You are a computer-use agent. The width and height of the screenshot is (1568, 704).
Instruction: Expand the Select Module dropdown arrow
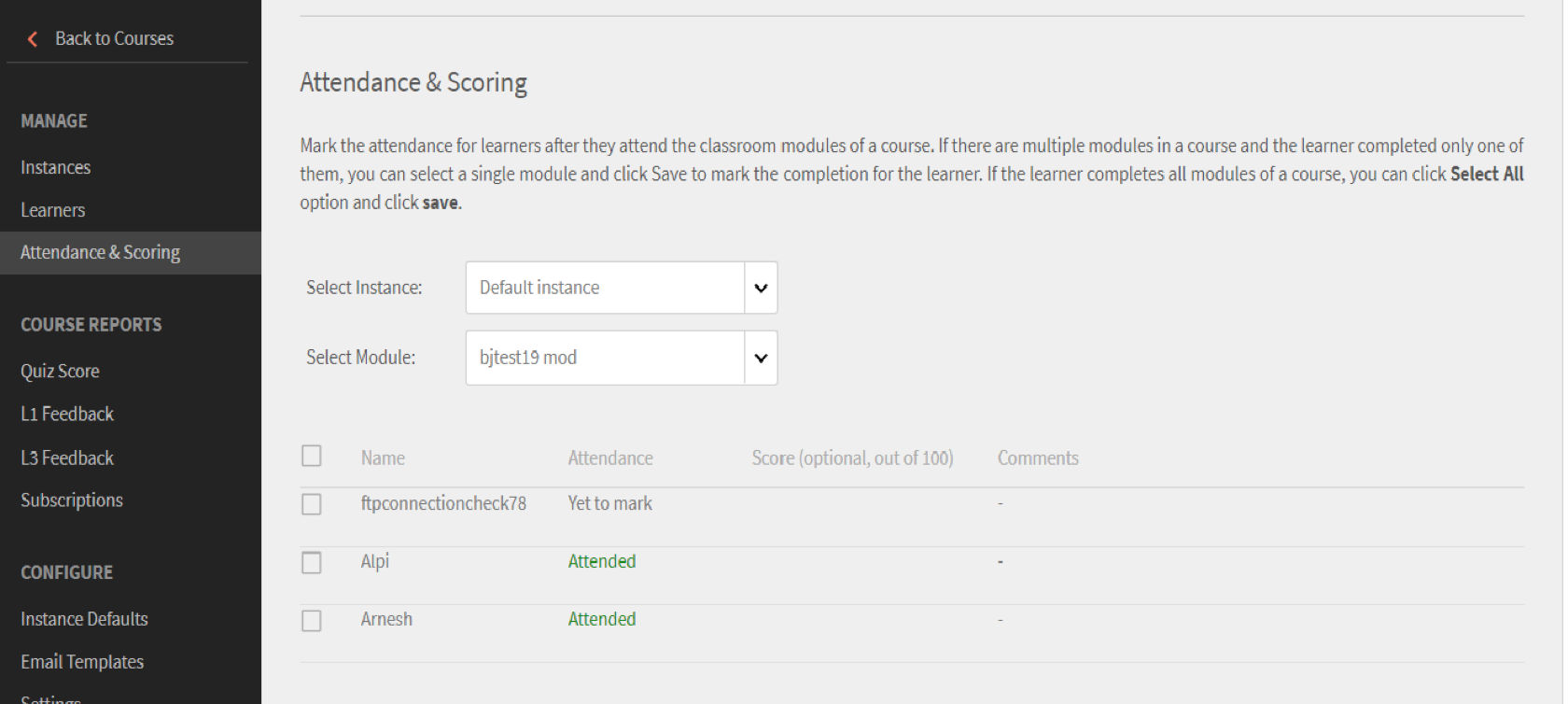click(761, 358)
